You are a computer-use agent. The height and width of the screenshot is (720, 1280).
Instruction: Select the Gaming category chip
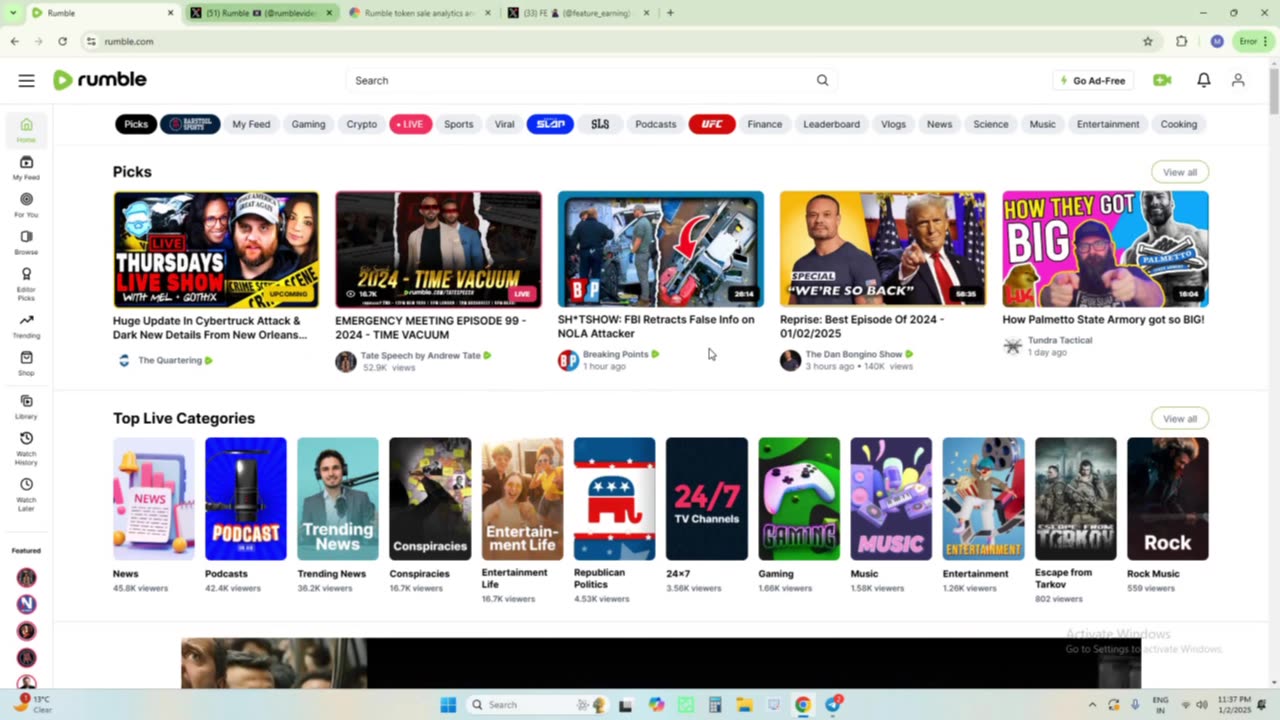[308, 124]
